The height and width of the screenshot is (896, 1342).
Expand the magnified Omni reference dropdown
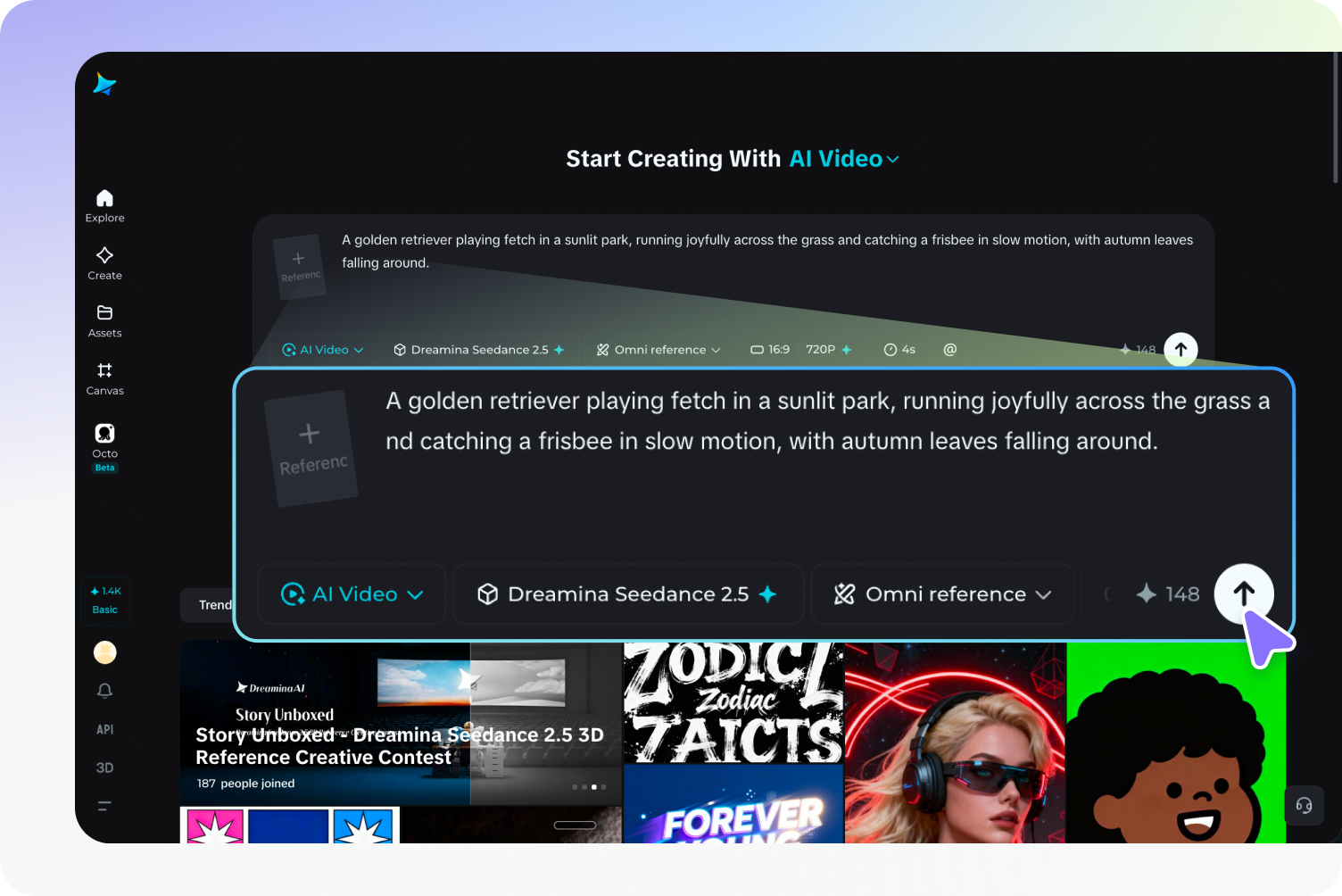[x=942, y=594]
